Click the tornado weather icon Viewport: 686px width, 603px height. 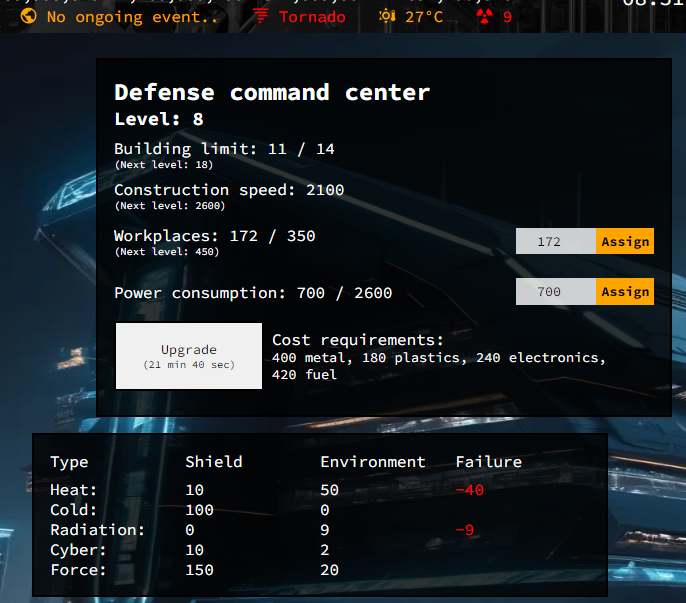pos(261,17)
